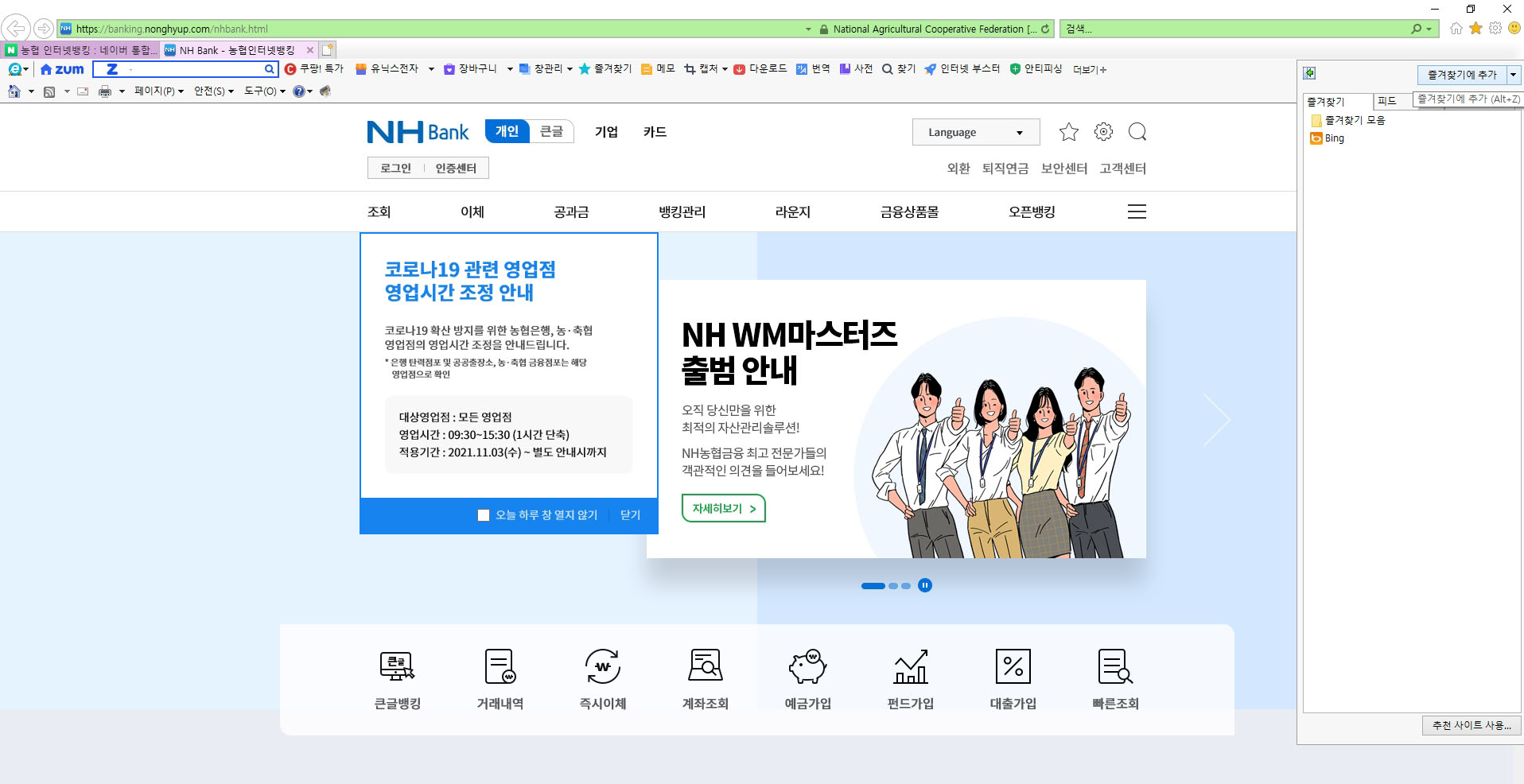This screenshot has width=1524, height=784.
Task: Open the Language dropdown
Action: point(976,132)
